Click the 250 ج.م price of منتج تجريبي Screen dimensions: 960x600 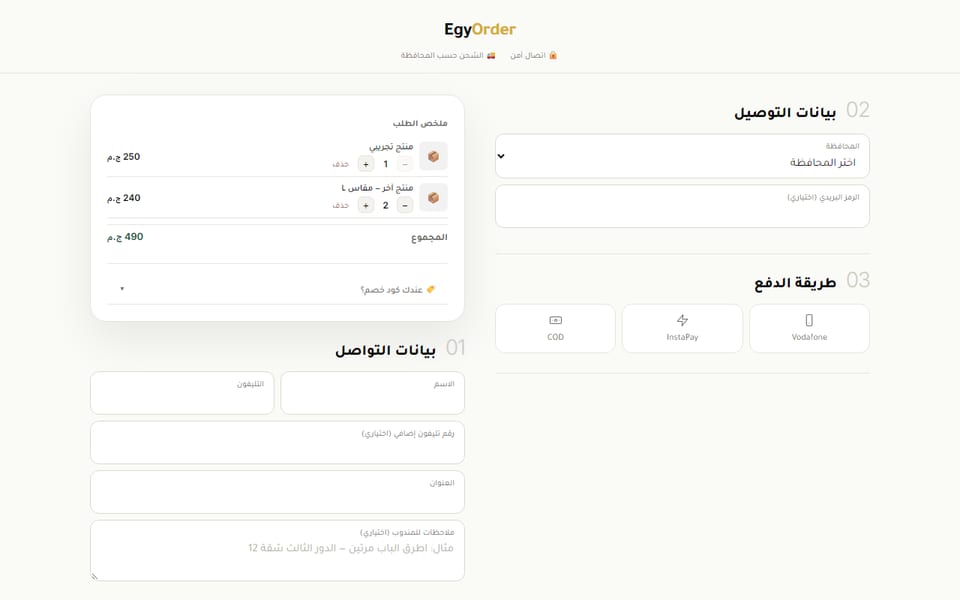pos(124,157)
